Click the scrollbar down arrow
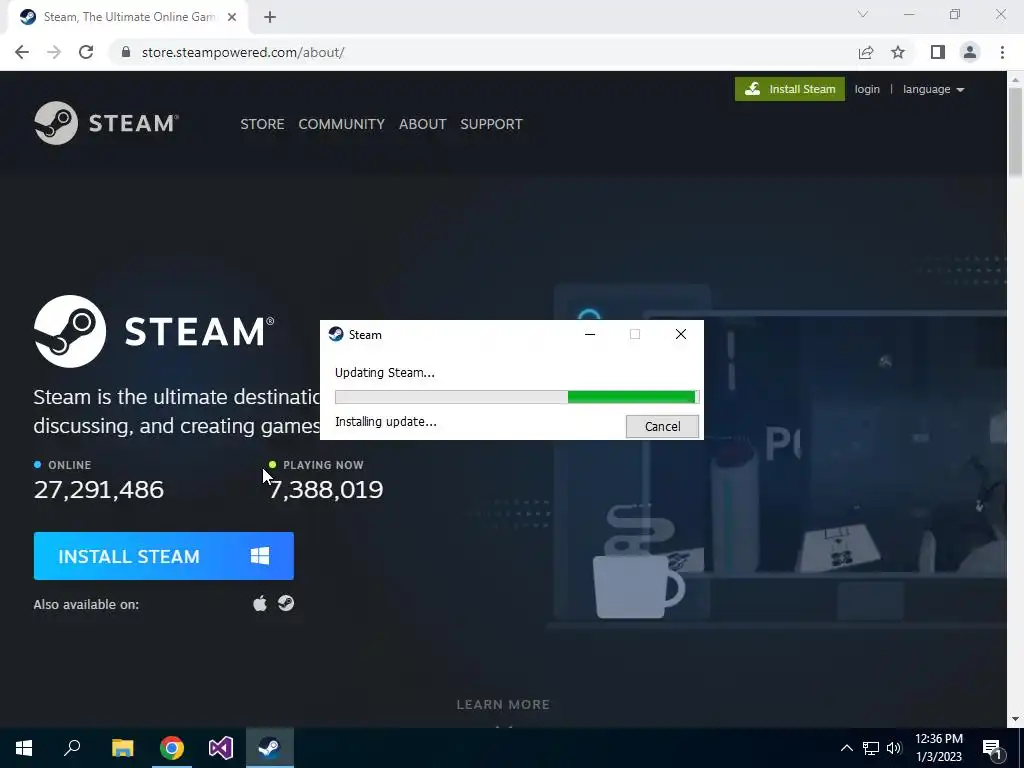The image size is (1024, 768). [x=1015, y=719]
